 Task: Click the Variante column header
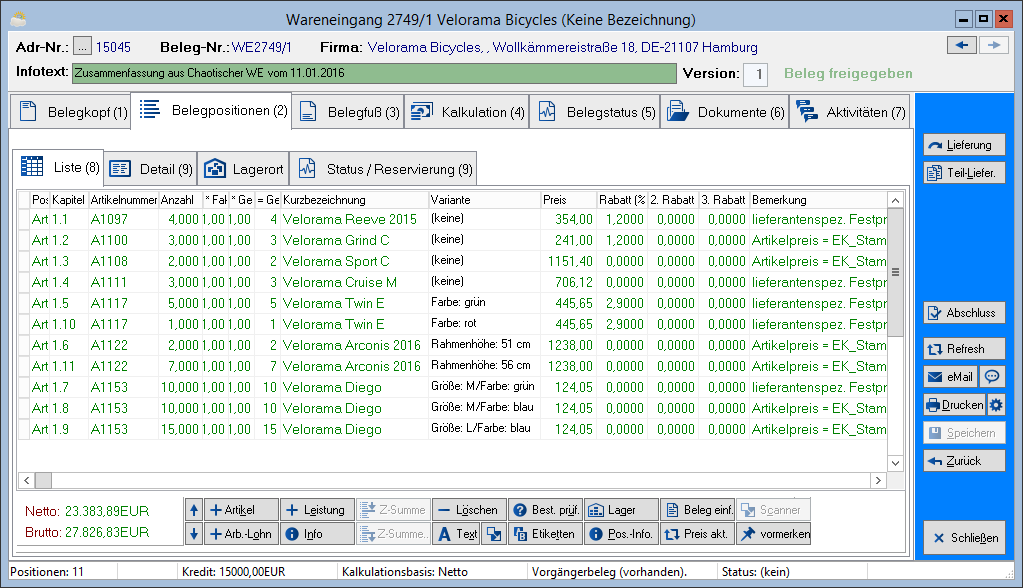coord(484,200)
